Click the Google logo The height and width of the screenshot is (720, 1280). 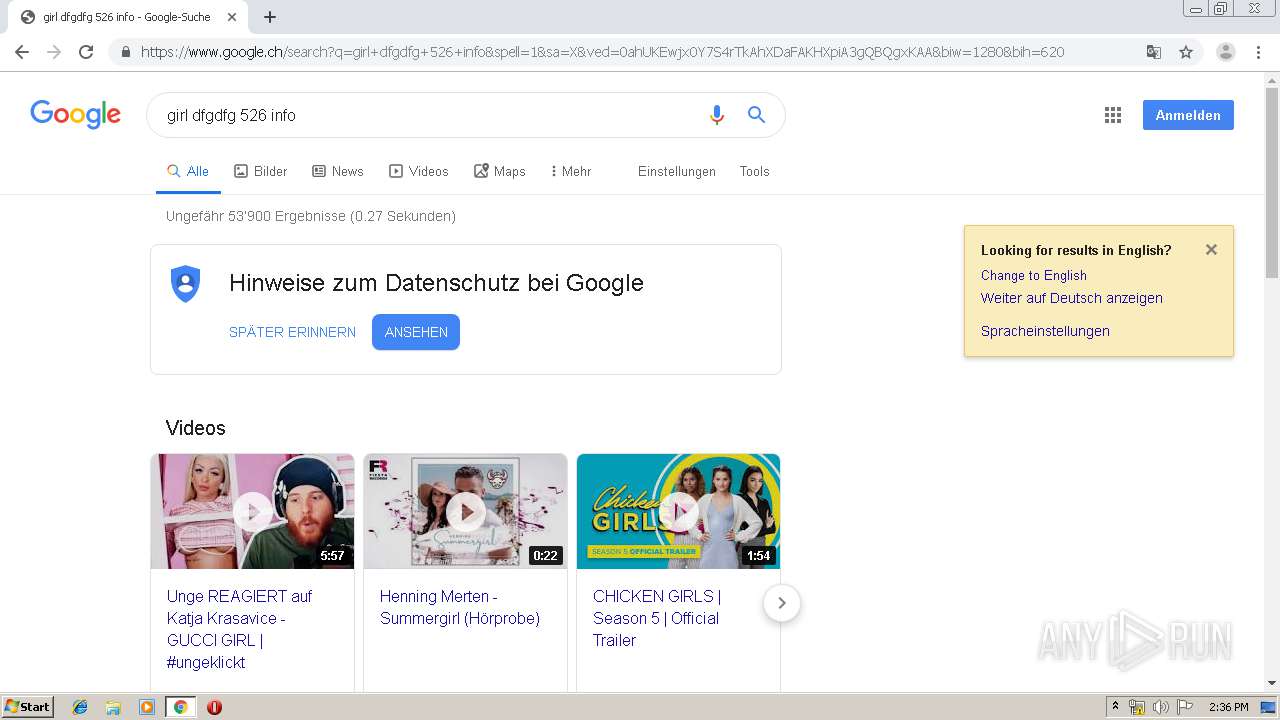coord(75,115)
